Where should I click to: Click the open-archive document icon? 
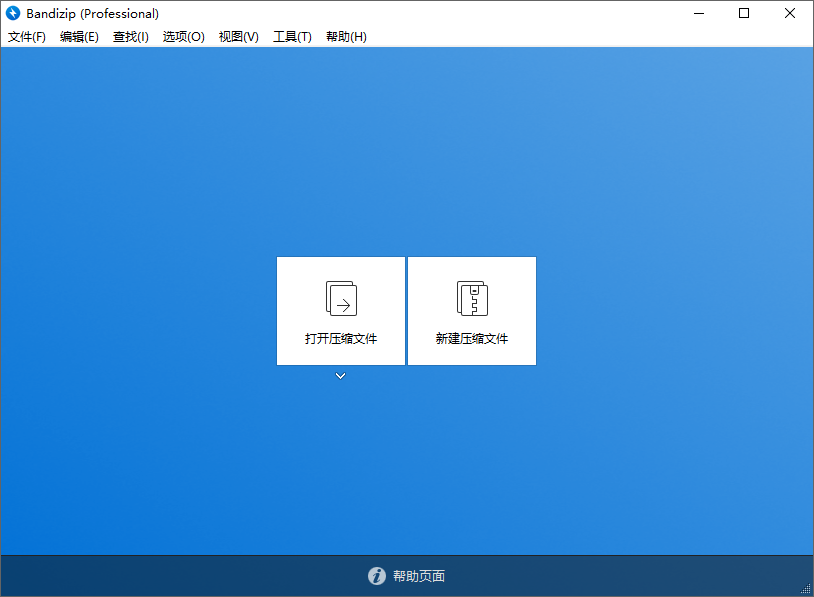(x=340, y=297)
